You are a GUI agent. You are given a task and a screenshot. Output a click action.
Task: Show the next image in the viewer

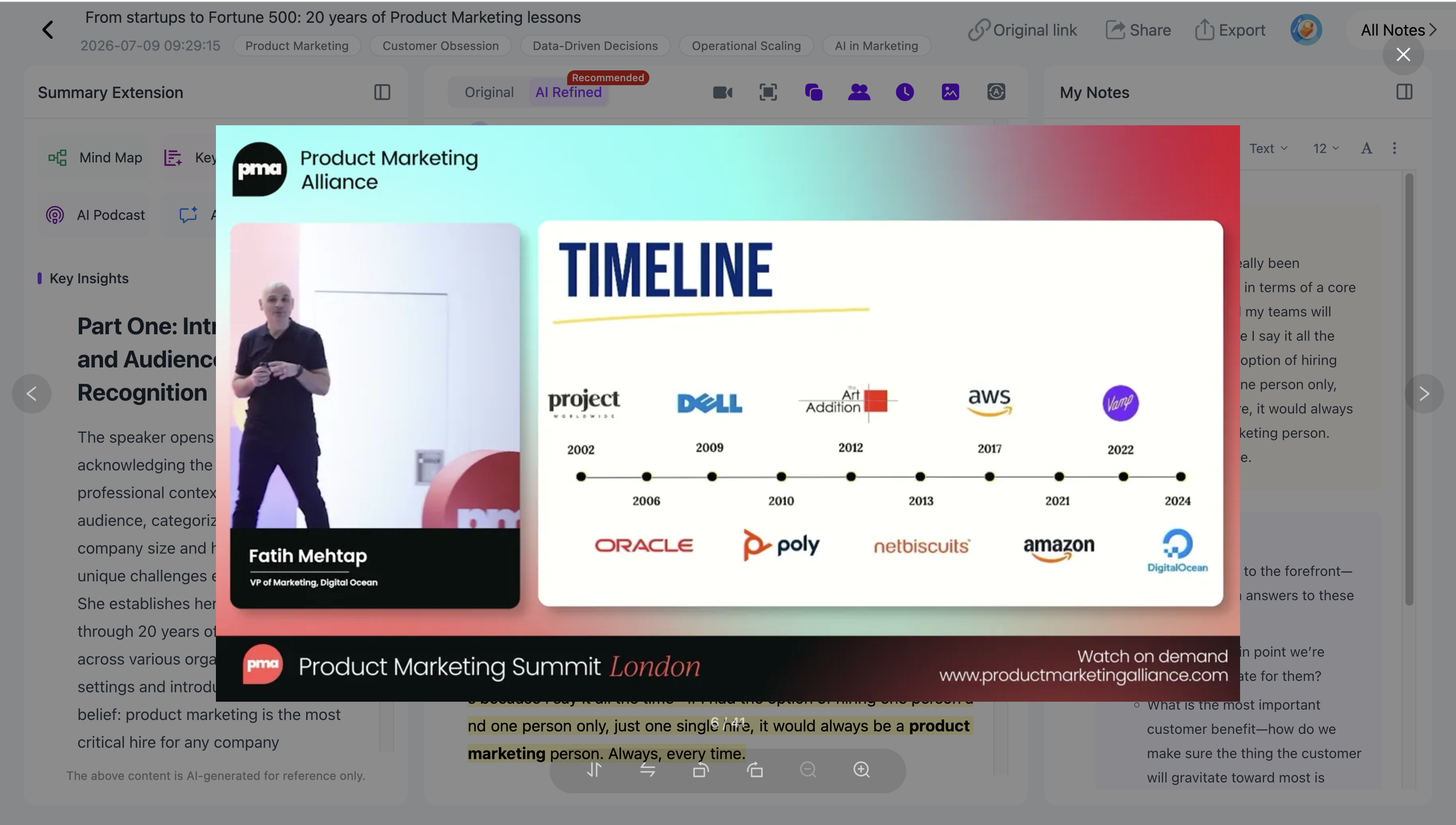click(1424, 393)
